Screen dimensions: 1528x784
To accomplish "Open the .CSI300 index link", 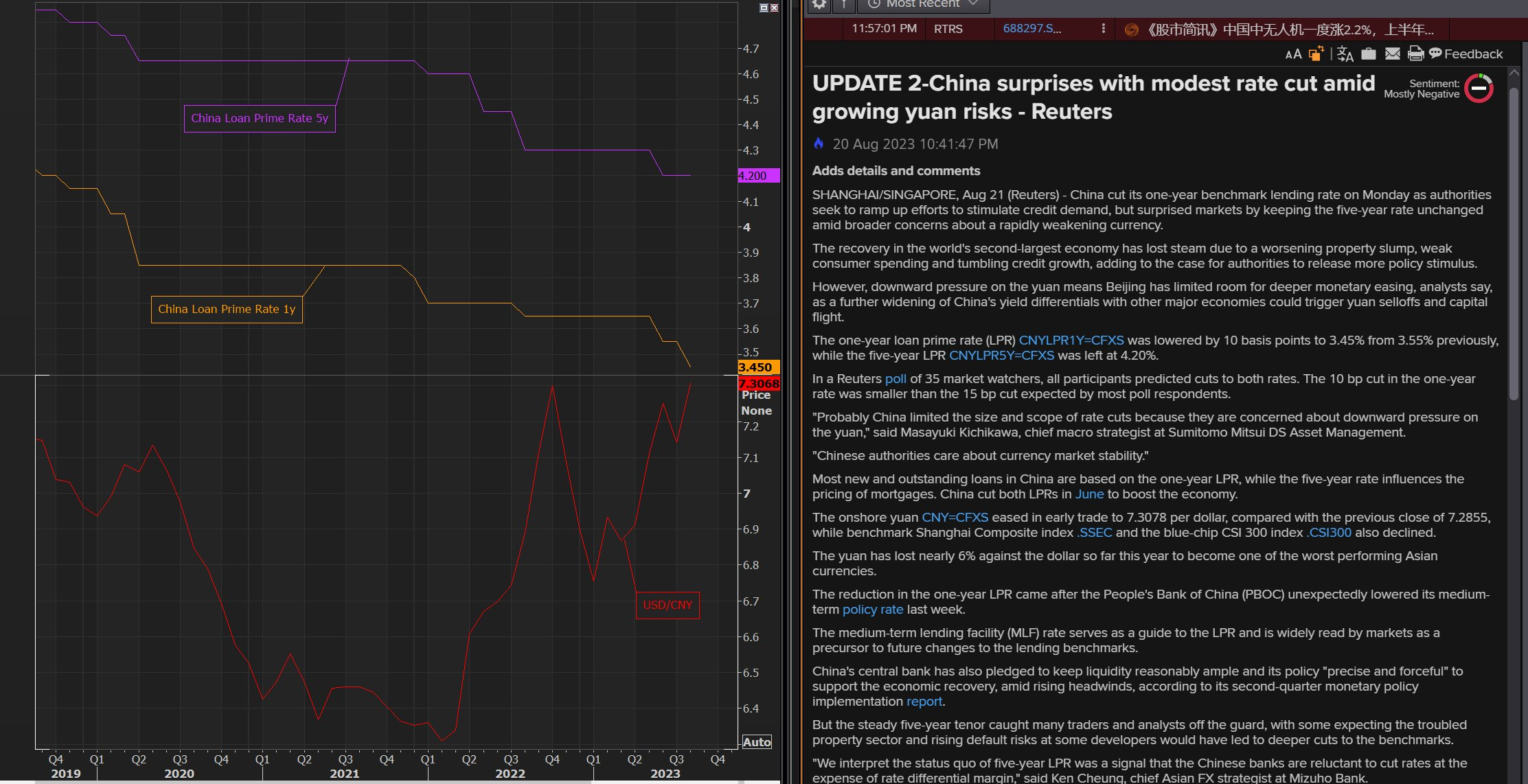I will [x=1328, y=533].
